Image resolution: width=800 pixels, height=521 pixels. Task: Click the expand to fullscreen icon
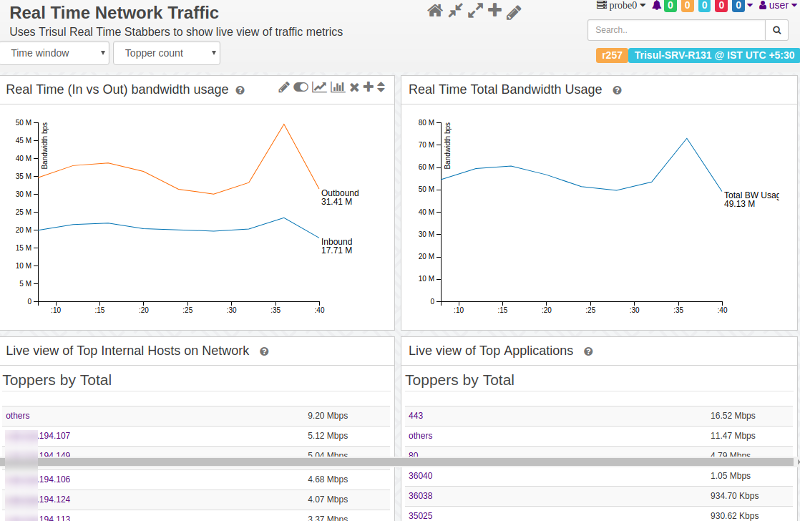pyautogui.click(x=475, y=11)
